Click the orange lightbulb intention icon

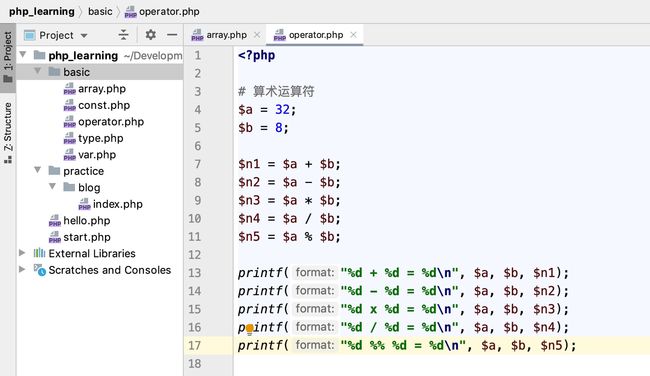click(250, 329)
